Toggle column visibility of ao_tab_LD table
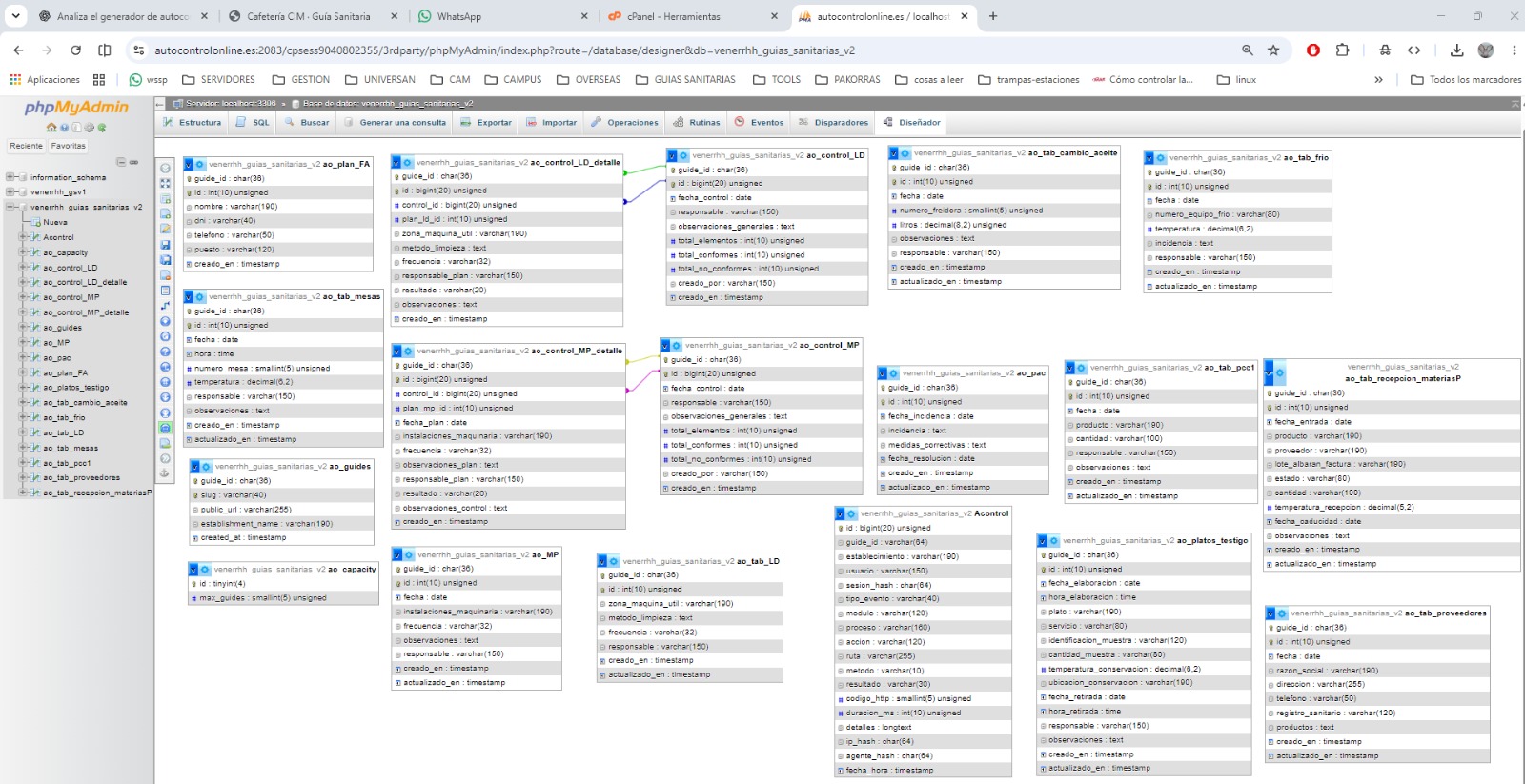This screenshot has width=1525, height=784. click(x=602, y=561)
